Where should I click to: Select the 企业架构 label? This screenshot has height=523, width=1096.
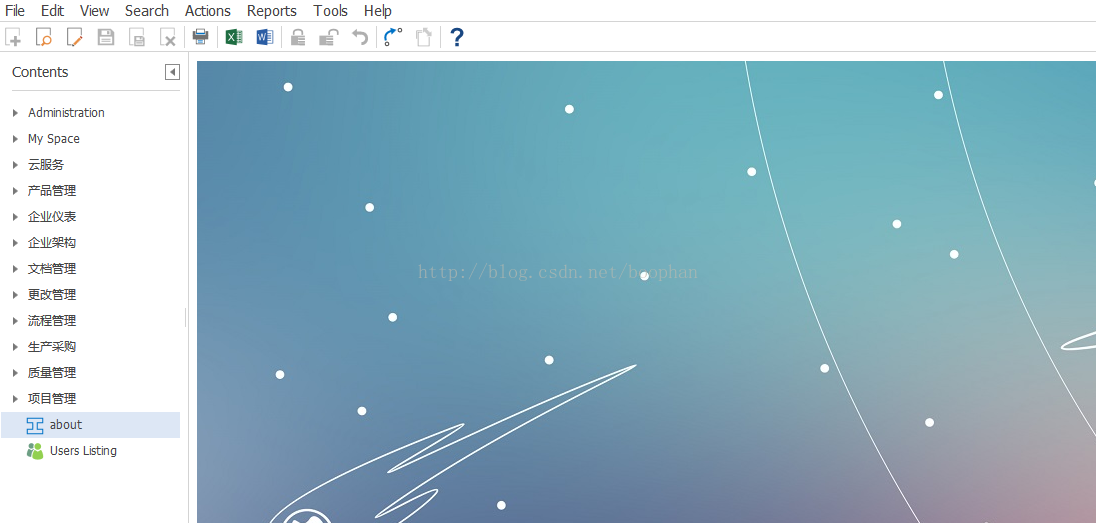click(52, 243)
